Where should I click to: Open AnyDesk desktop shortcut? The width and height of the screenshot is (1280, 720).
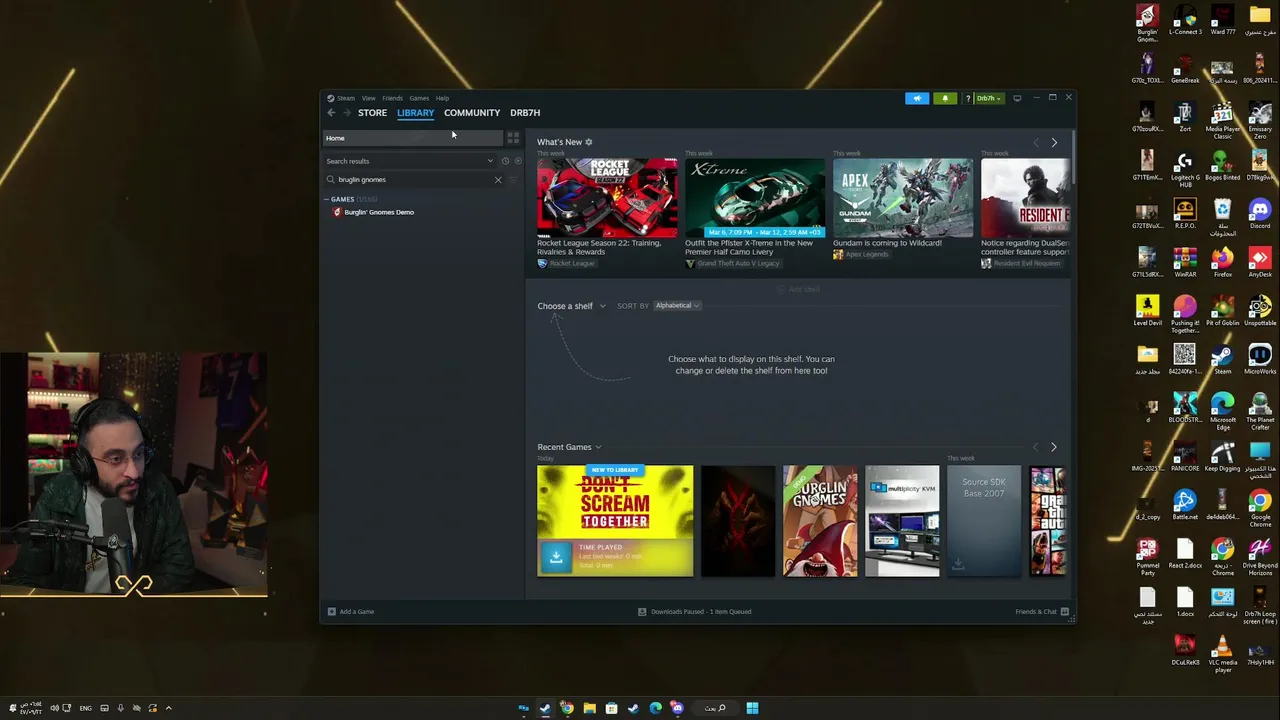1260,262
